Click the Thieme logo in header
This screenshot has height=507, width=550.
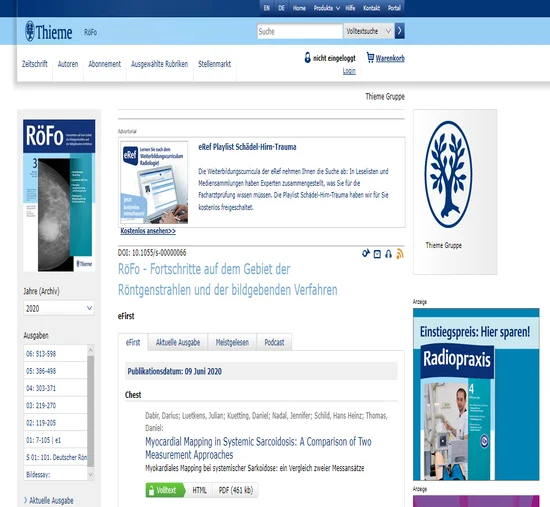coord(48,32)
